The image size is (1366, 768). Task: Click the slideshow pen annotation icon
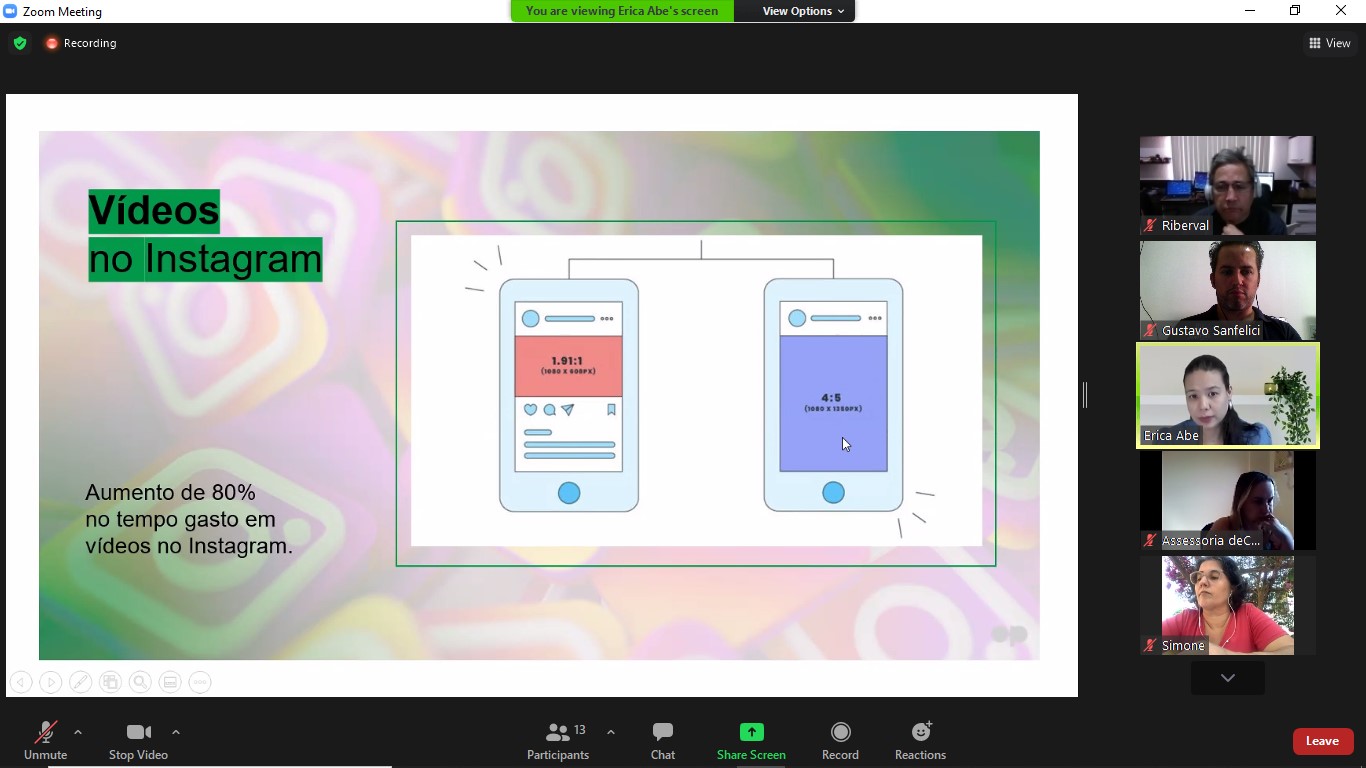click(x=81, y=682)
